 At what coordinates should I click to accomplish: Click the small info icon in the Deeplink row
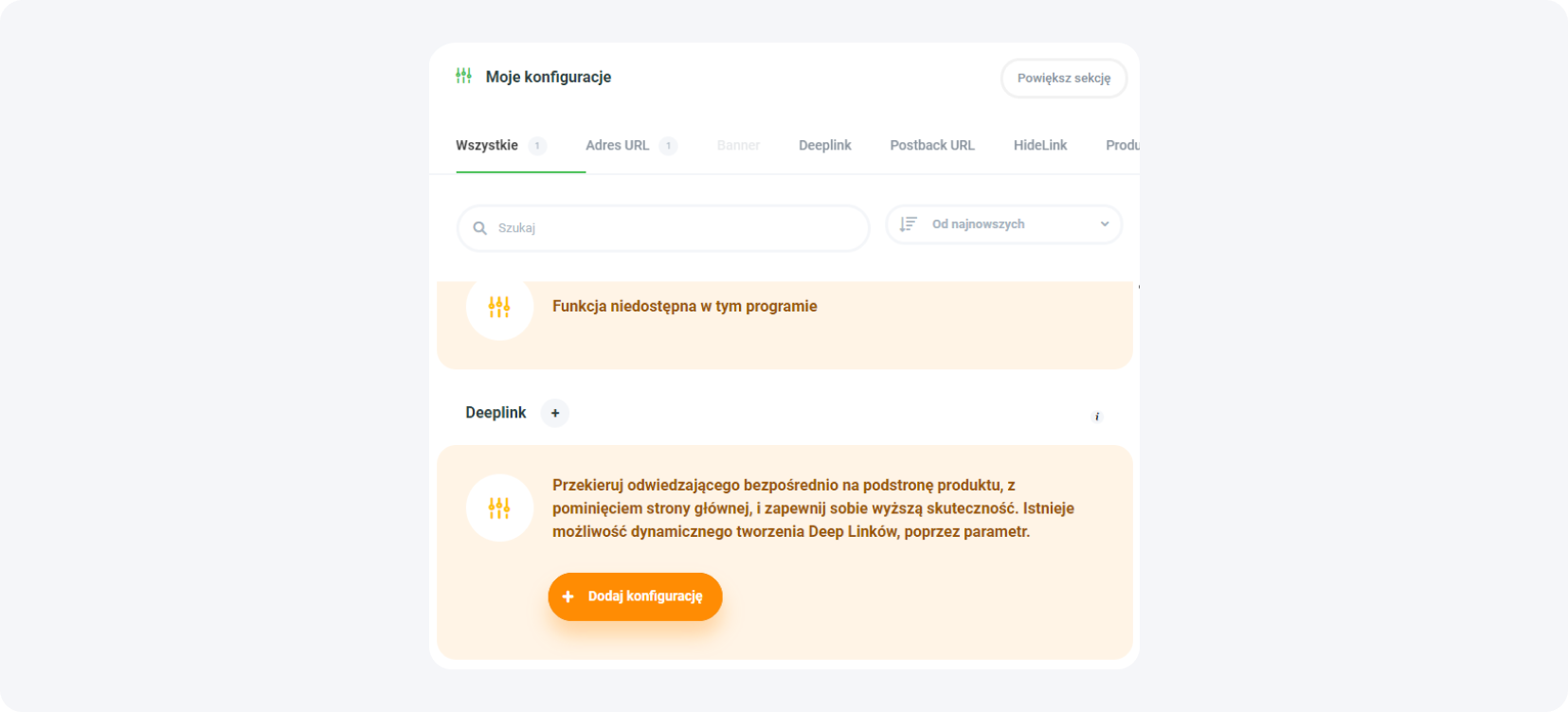[1097, 417]
